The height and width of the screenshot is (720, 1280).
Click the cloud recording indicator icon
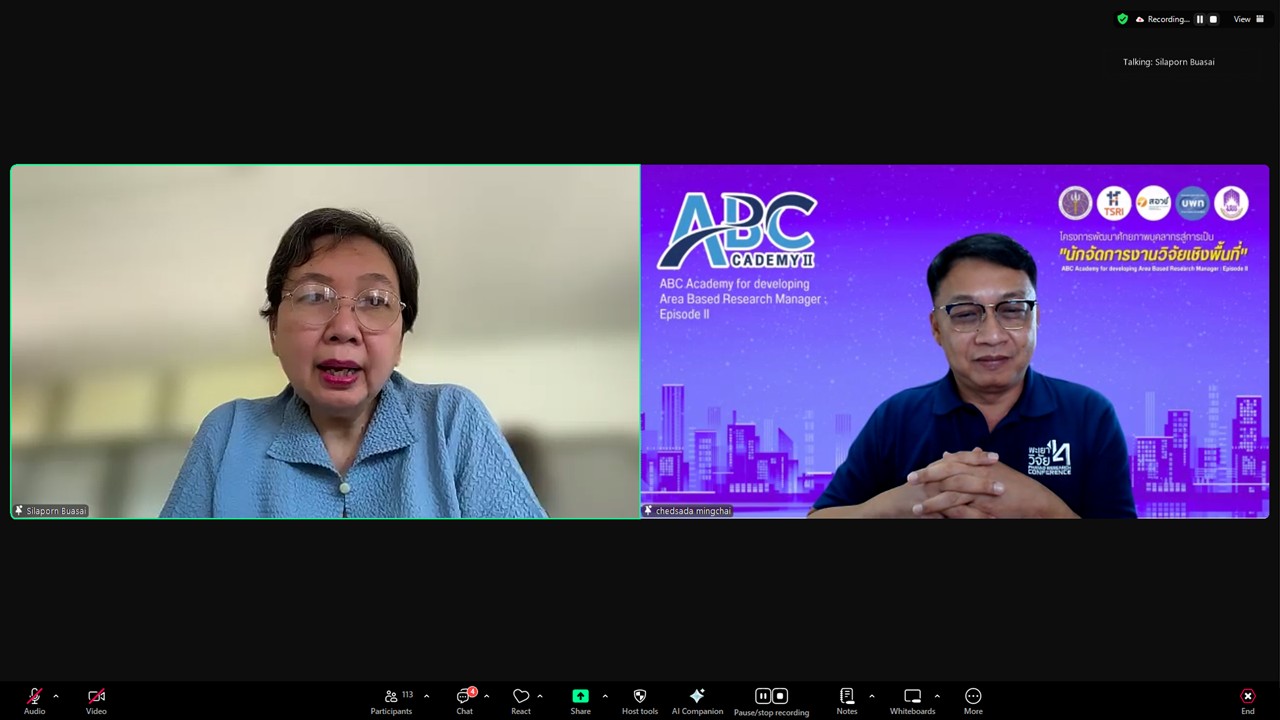[x=1140, y=19]
